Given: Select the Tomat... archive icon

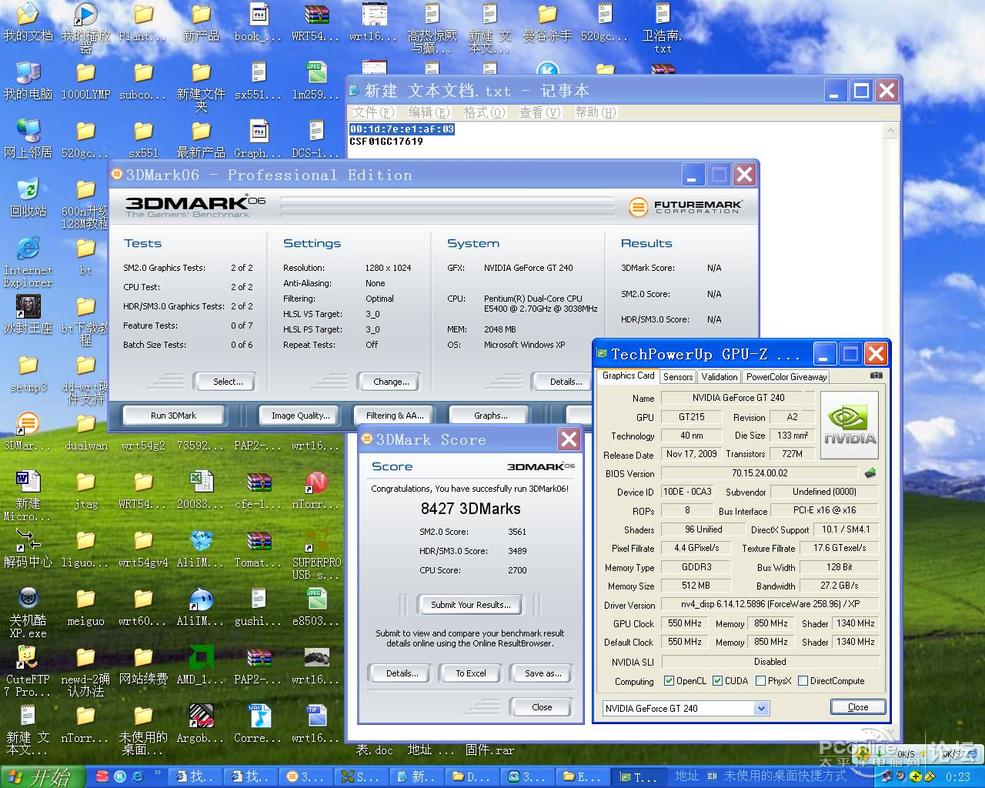Looking at the screenshot, I should coord(258,548).
